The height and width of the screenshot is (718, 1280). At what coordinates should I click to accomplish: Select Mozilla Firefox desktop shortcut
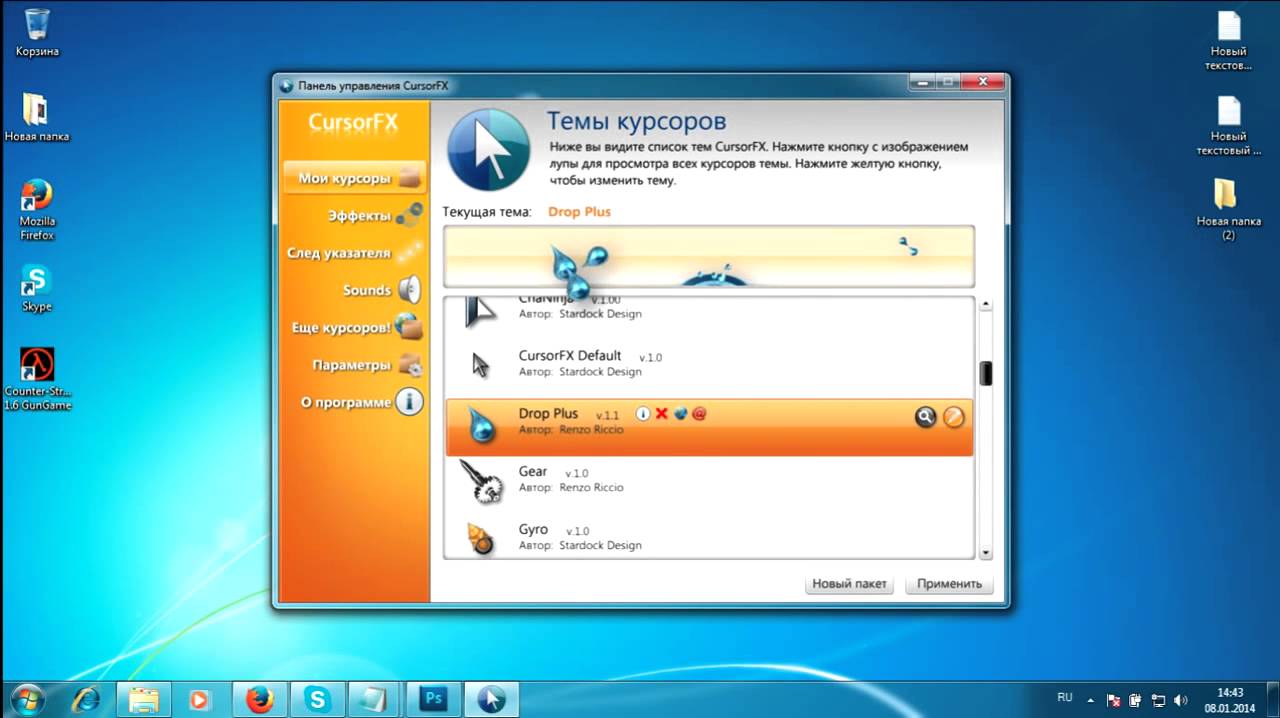(37, 210)
